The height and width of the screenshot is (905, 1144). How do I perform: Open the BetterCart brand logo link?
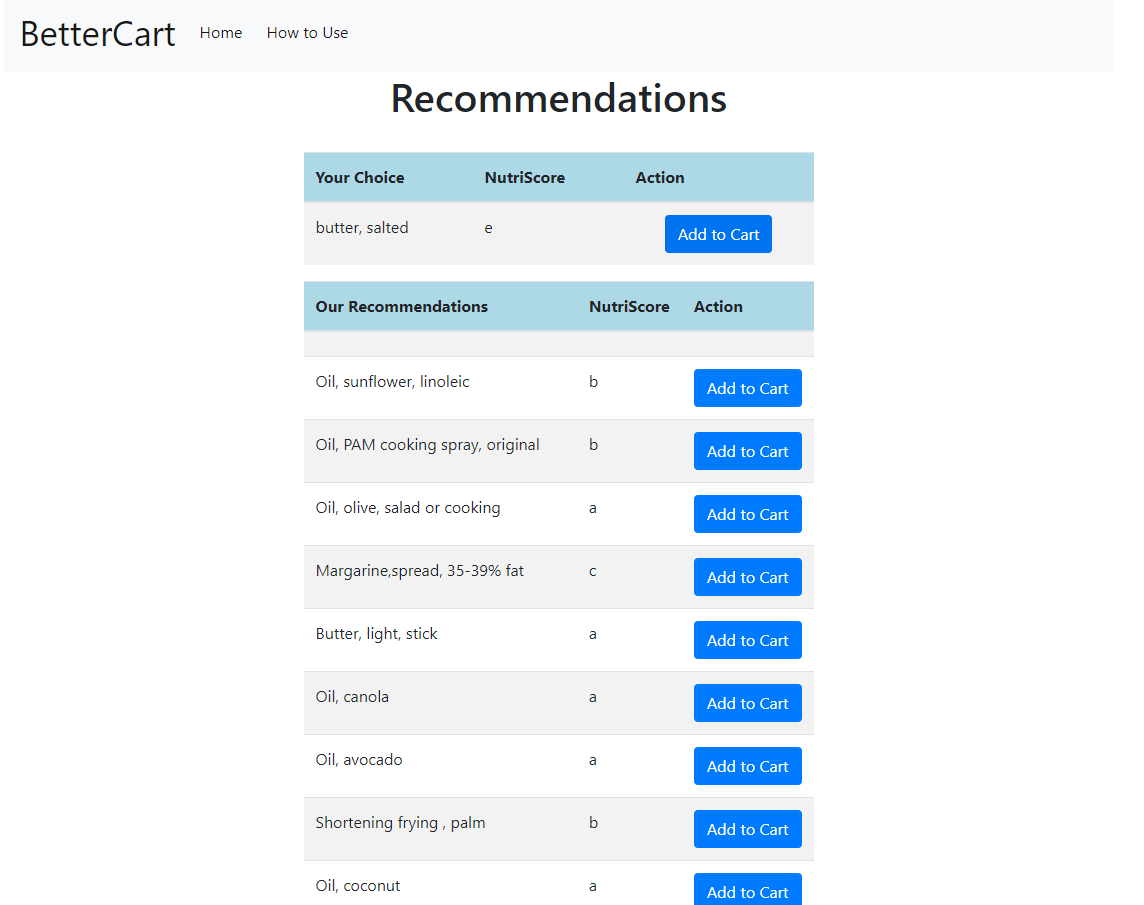tap(98, 34)
